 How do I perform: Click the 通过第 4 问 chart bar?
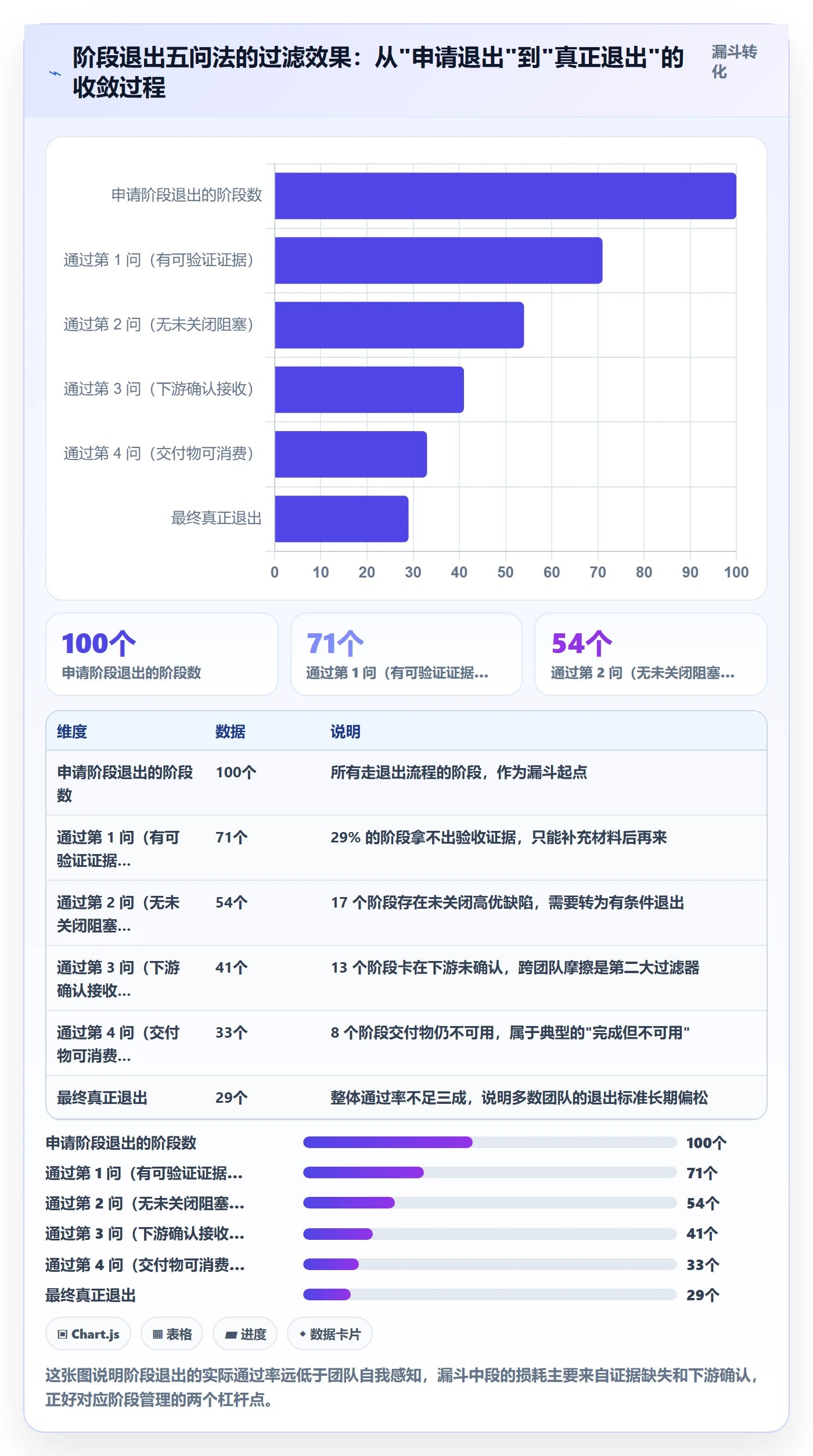pos(351,454)
